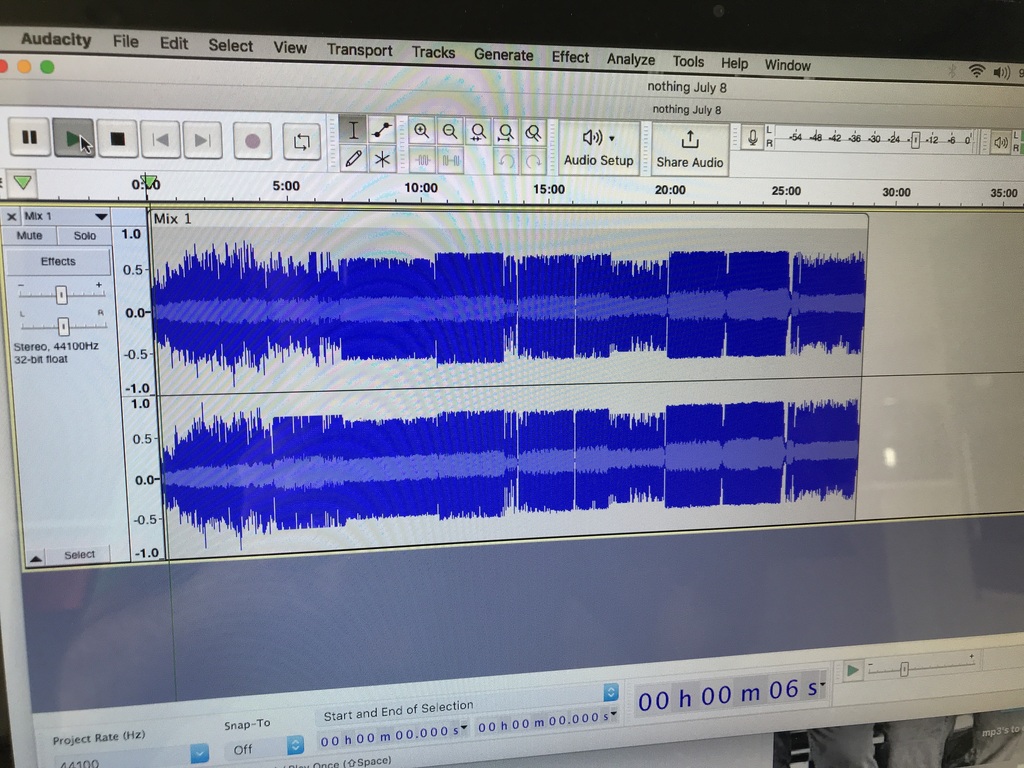Click the Silence audio selection icon
Screen dimensions: 1024x768
[x=451, y=161]
